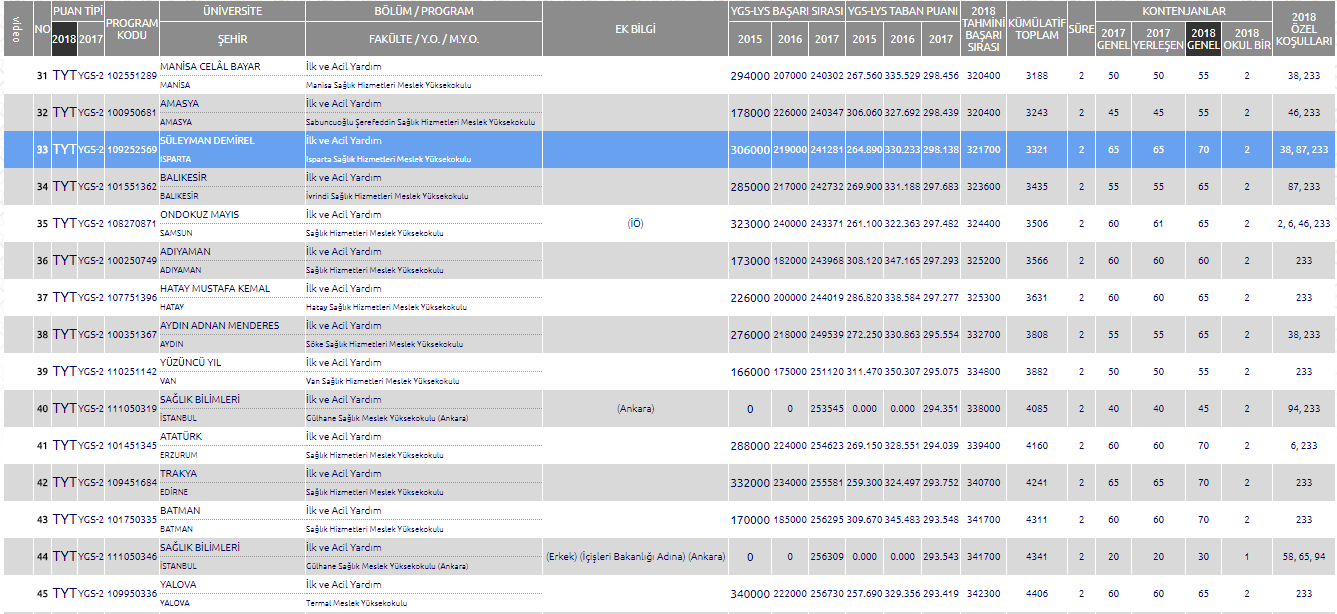Image resolution: width=1337 pixels, height=614 pixels.
Task: Click the 2018 Genel kontenjan header
Action: (1203, 39)
